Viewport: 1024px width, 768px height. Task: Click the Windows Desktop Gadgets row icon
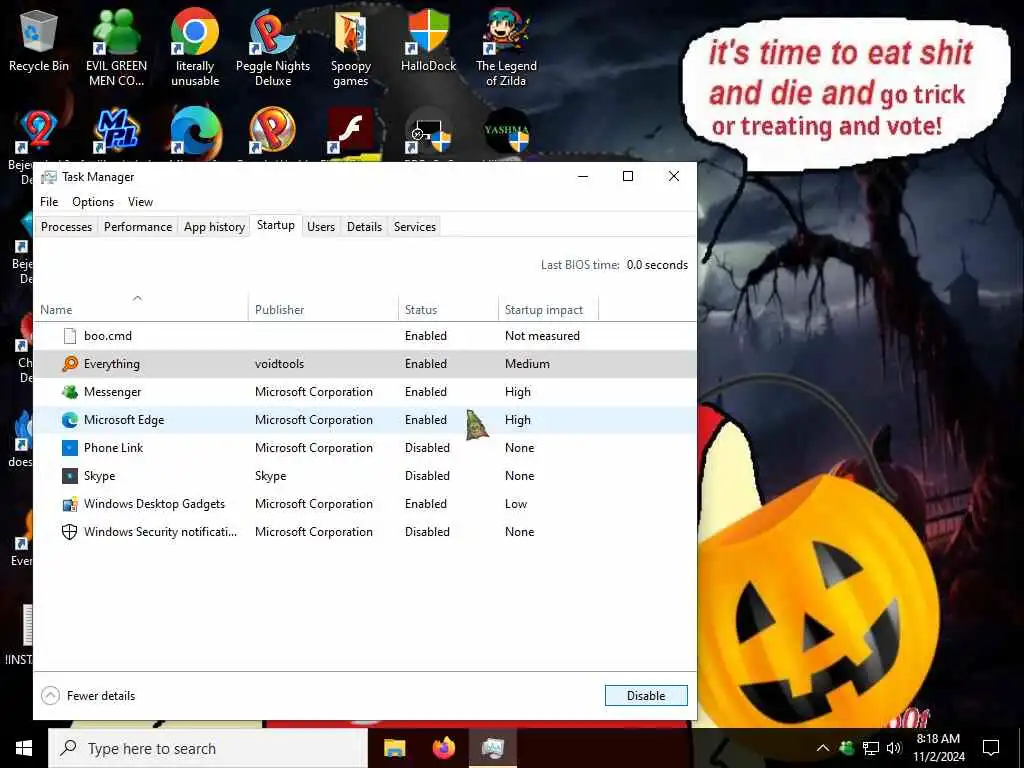coord(70,504)
